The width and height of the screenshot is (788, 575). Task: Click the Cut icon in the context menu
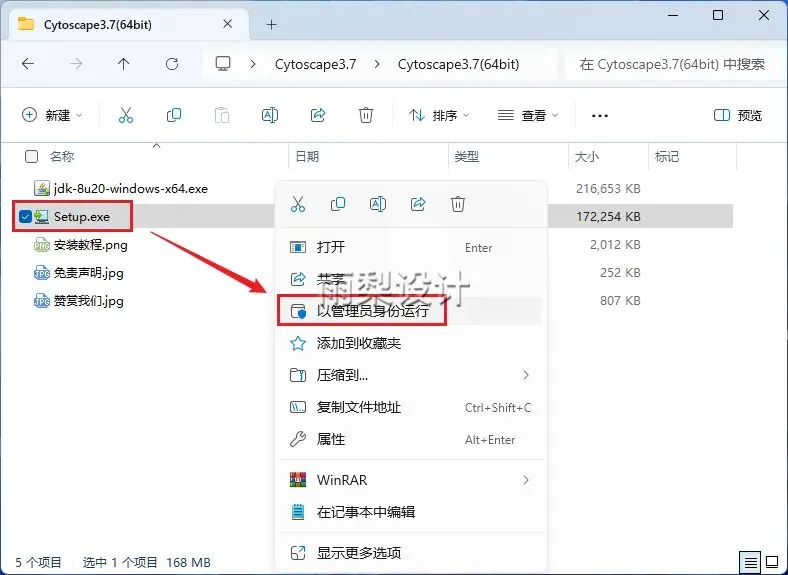tap(298, 204)
